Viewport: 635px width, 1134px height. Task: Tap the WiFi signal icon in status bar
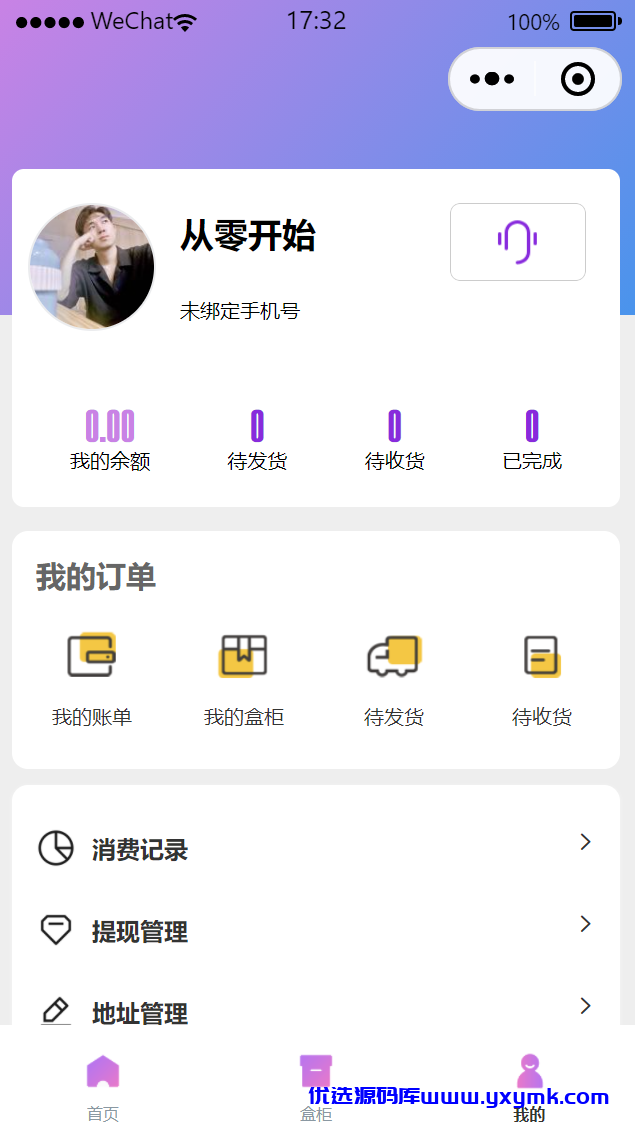[186, 22]
